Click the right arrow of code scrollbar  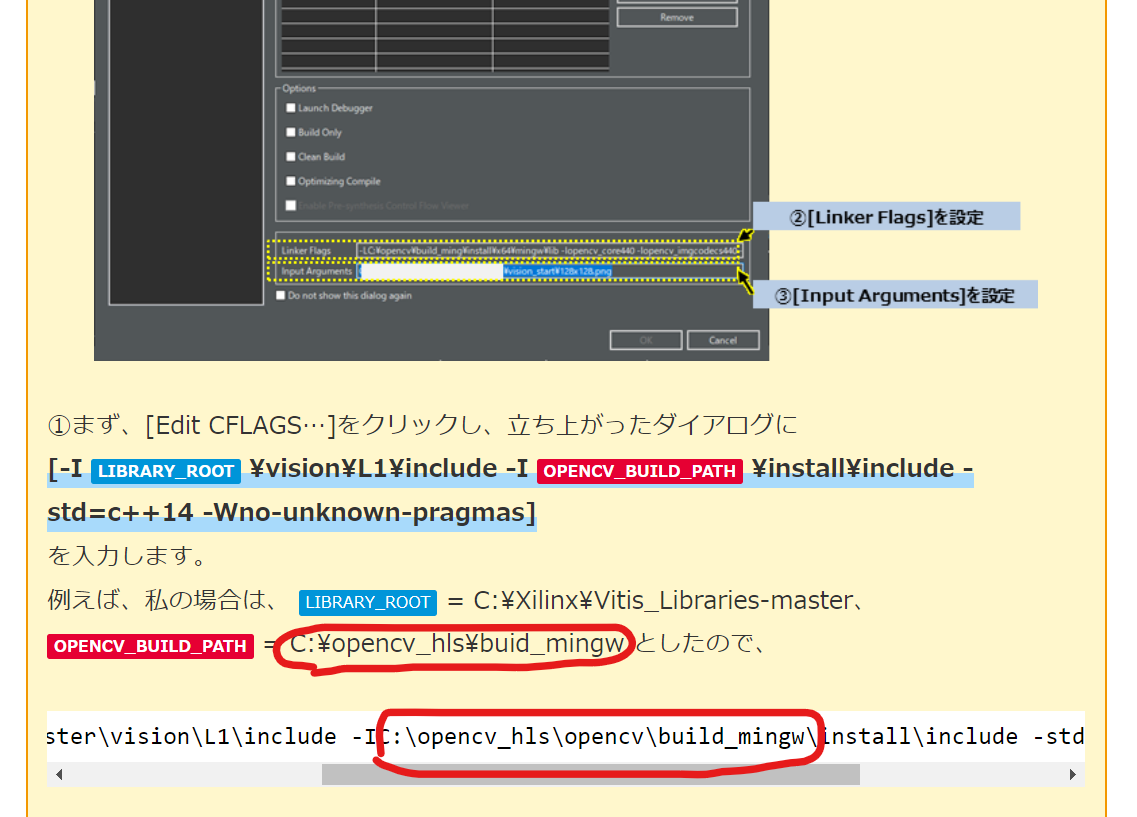1072,774
